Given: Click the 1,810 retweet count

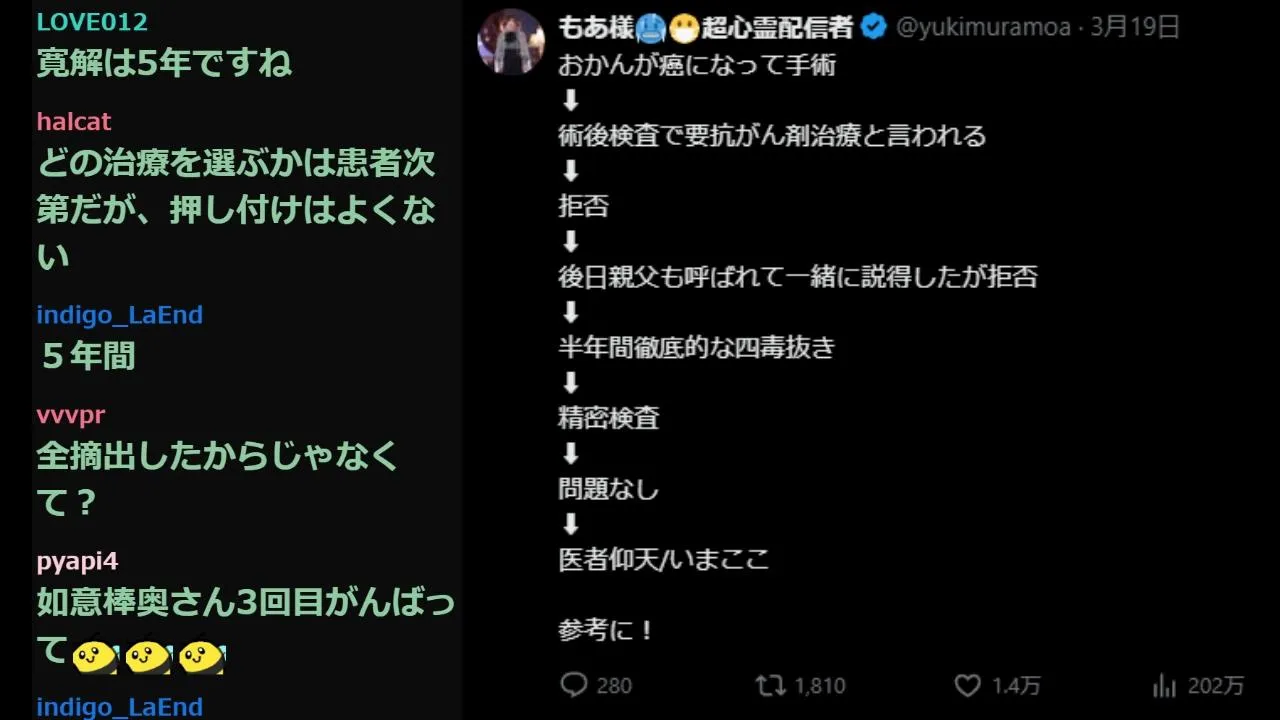Looking at the screenshot, I should [x=820, y=686].
